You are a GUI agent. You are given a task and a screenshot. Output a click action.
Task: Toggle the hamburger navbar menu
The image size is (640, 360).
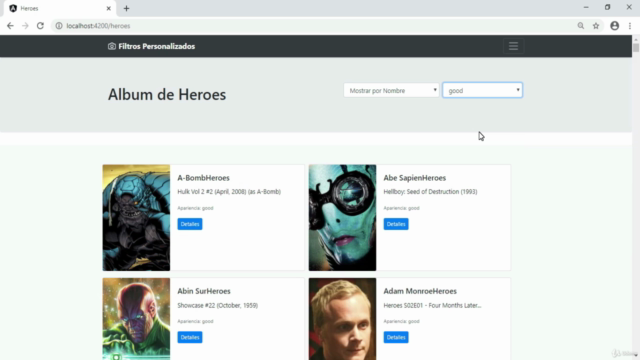[513, 46]
